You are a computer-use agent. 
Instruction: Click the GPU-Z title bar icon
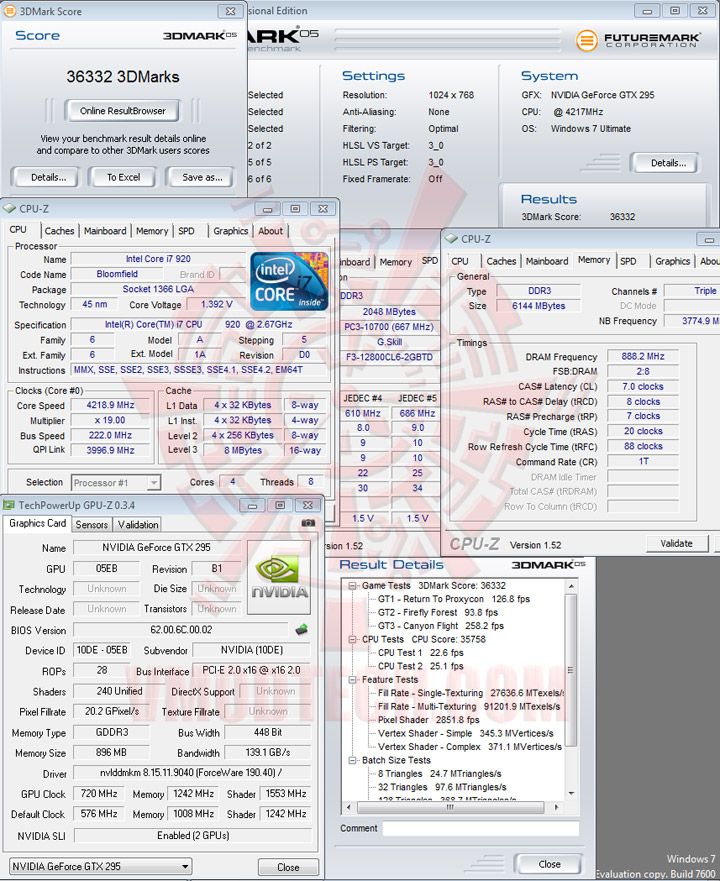(8, 505)
